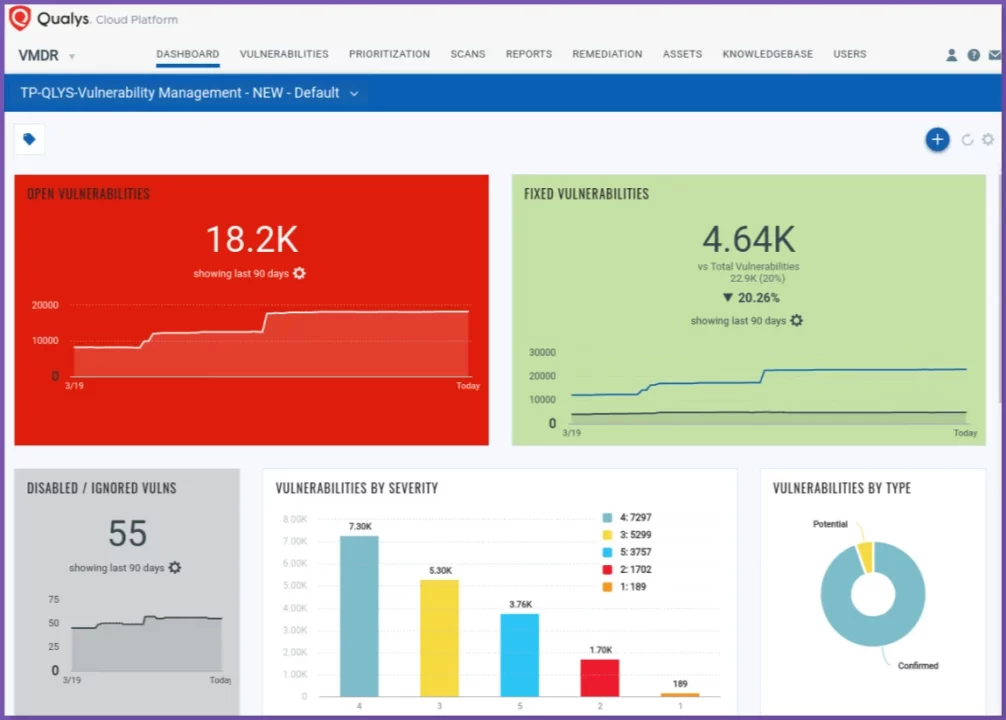The image size is (1006, 720).
Task: Open the user profile icon
Action: pos(950,55)
